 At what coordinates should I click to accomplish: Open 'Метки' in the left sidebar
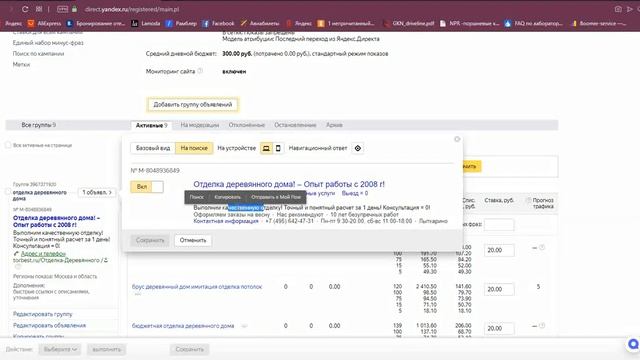pyautogui.click(x=21, y=64)
